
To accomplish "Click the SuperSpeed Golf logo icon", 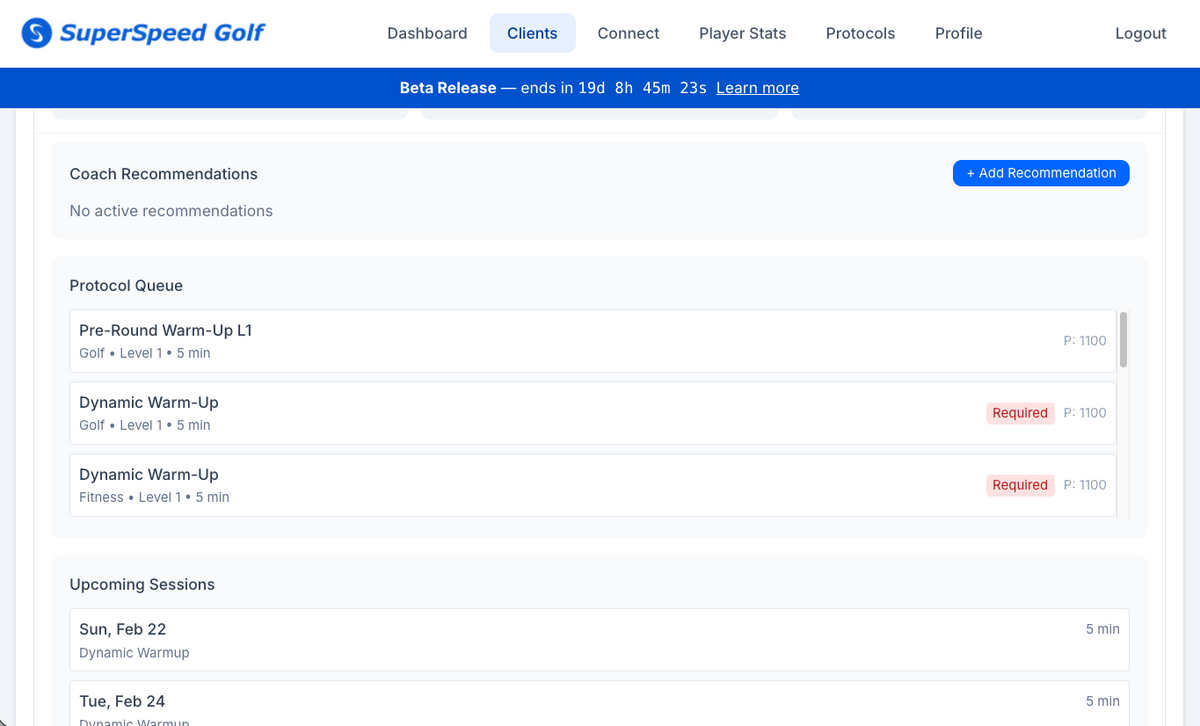I will (37, 33).
